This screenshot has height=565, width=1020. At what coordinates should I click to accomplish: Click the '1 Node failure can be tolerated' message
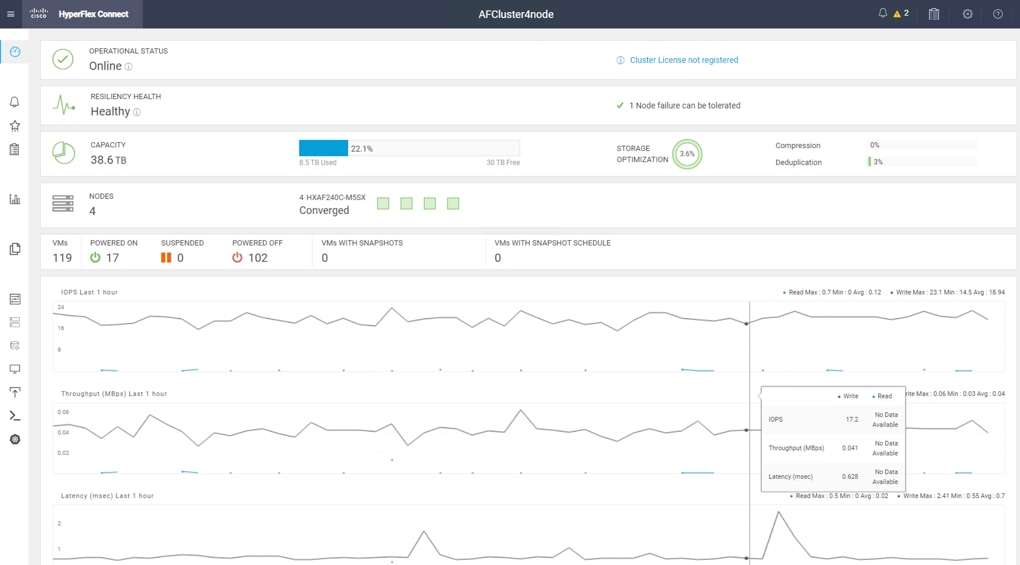click(x=684, y=105)
